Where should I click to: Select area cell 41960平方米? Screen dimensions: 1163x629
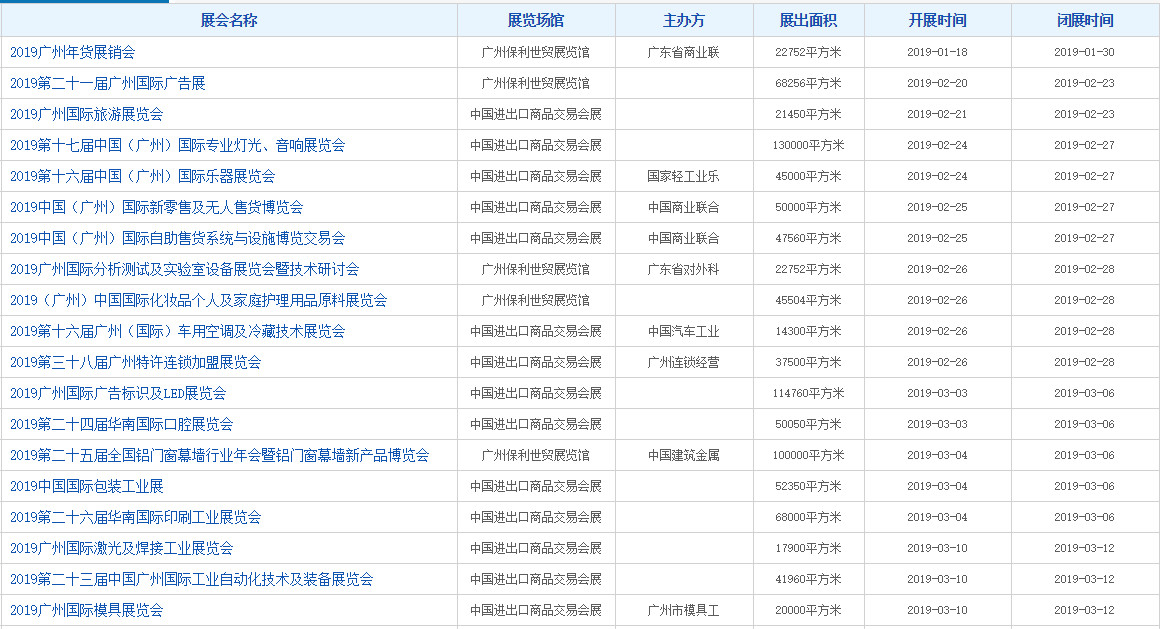(x=808, y=579)
